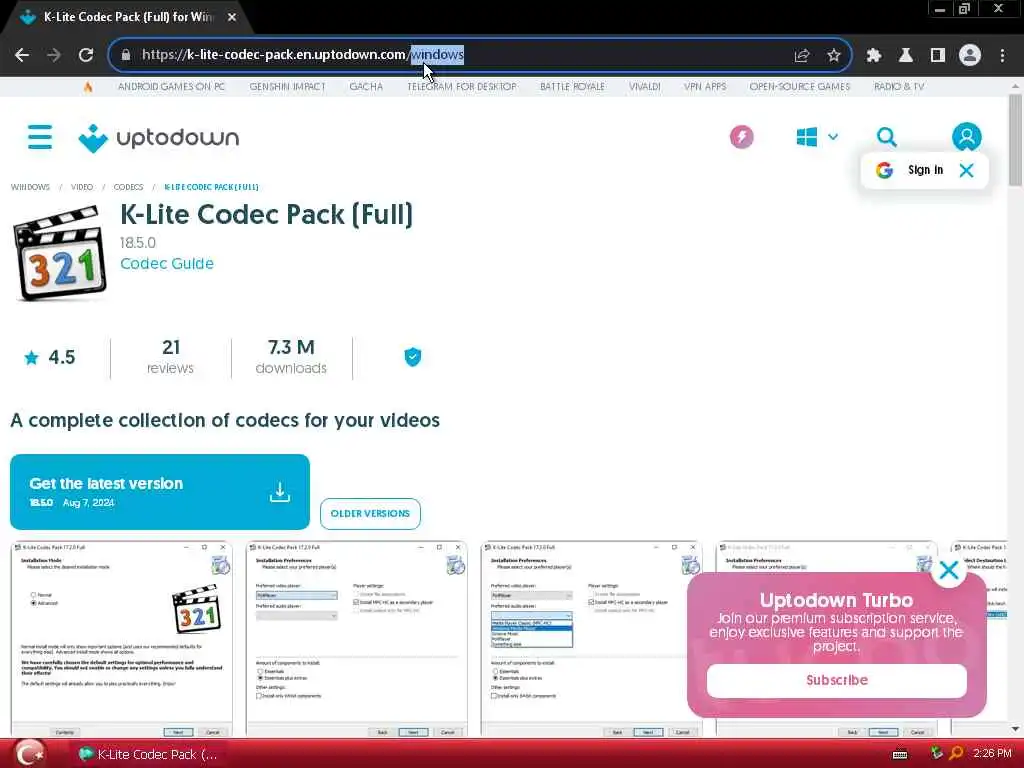Click the green tray icon beside the keyboard
Screen dimensions: 1024x768
[936, 754]
